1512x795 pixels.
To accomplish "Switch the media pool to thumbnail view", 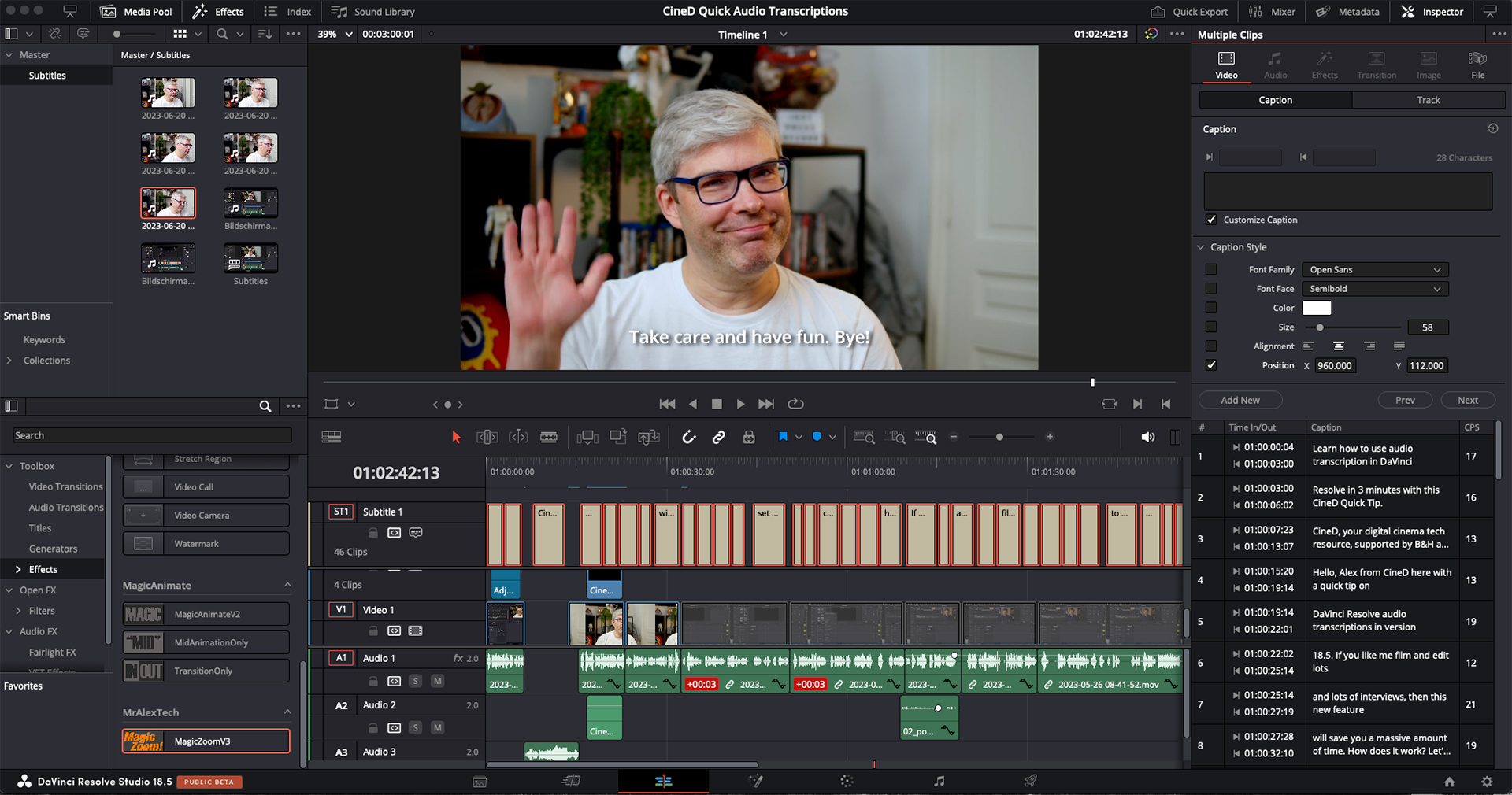I will (x=180, y=34).
